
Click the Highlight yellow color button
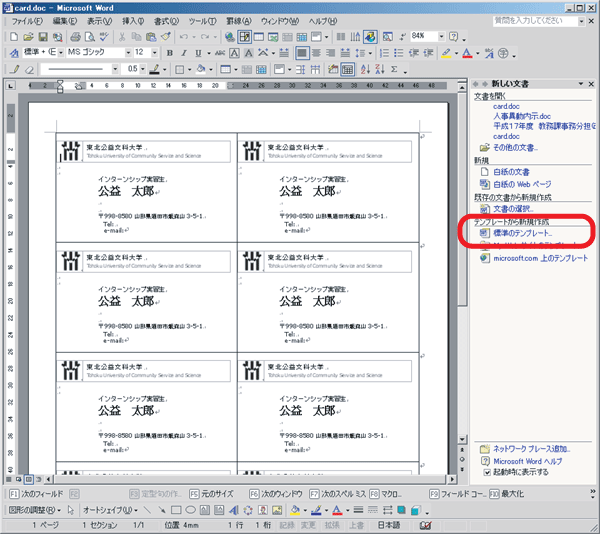click(x=446, y=53)
